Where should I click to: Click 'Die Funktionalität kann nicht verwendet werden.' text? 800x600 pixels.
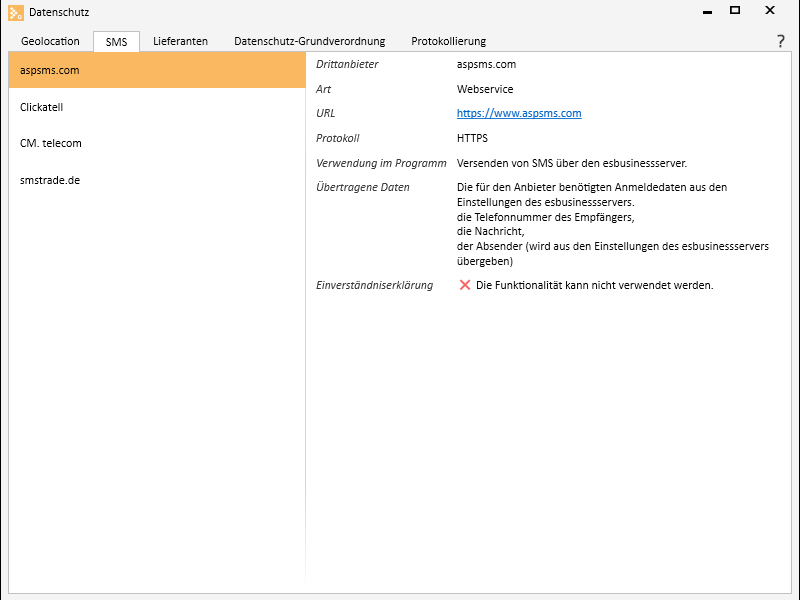tap(594, 285)
